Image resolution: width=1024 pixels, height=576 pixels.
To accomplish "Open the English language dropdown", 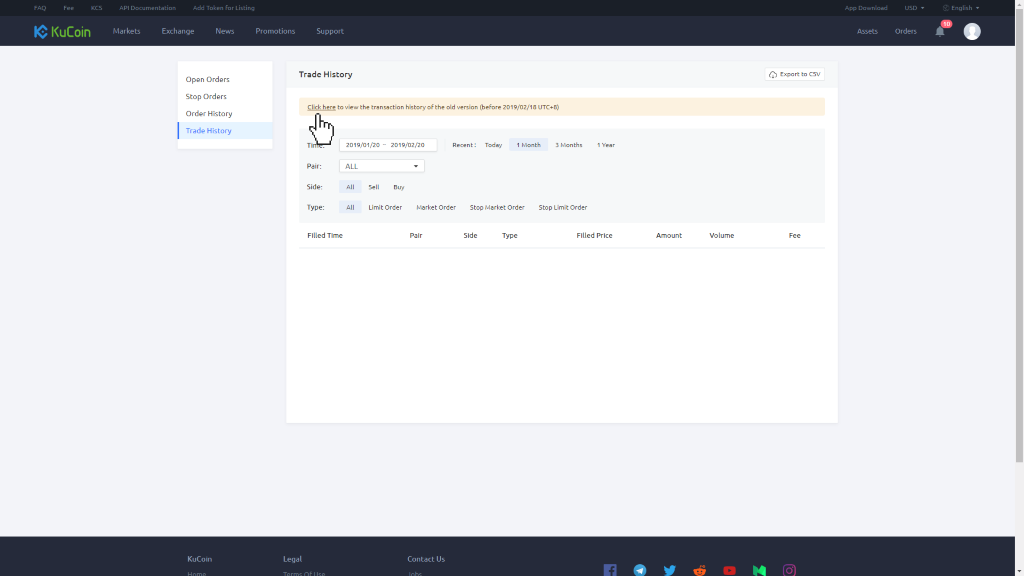I will tap(961, 8).
